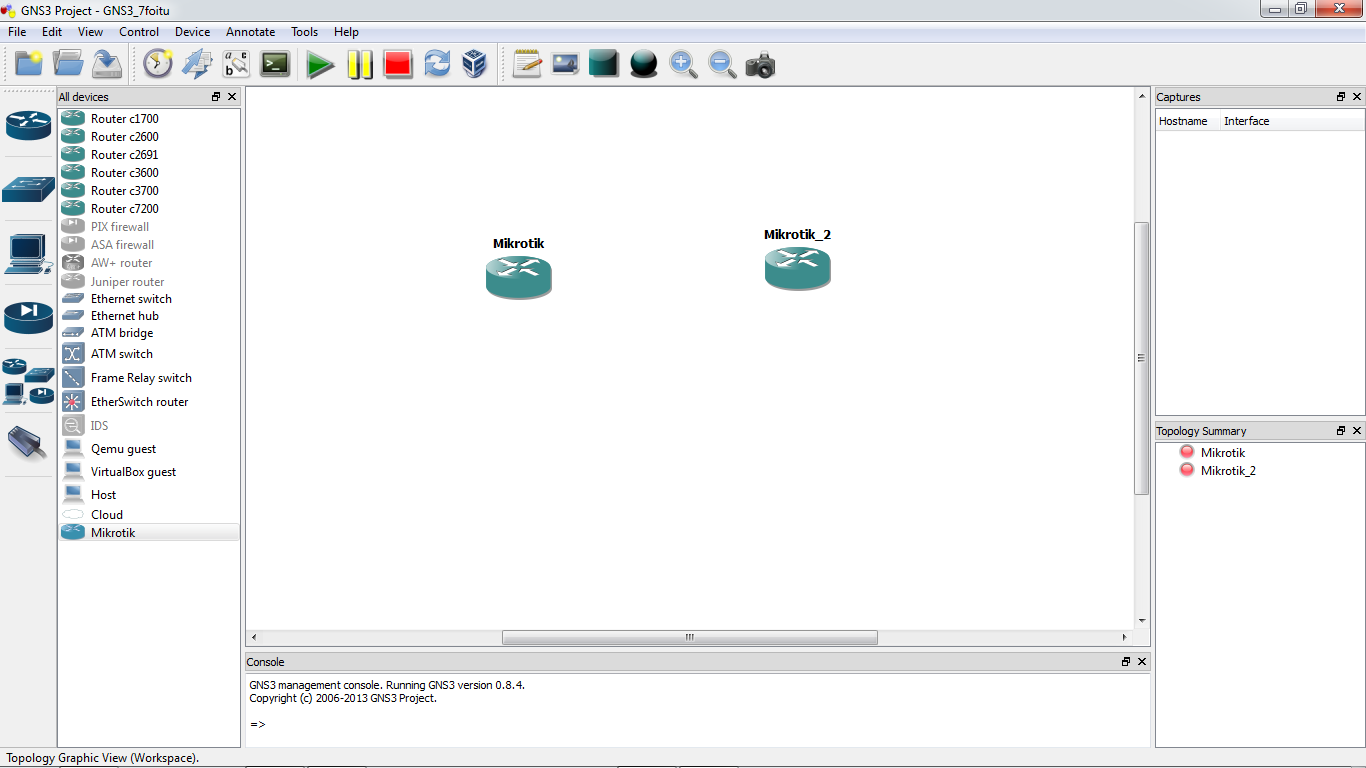Click the add a link cable icon
The width and height of the screenshot is (1366, 768).
[28, 442]
